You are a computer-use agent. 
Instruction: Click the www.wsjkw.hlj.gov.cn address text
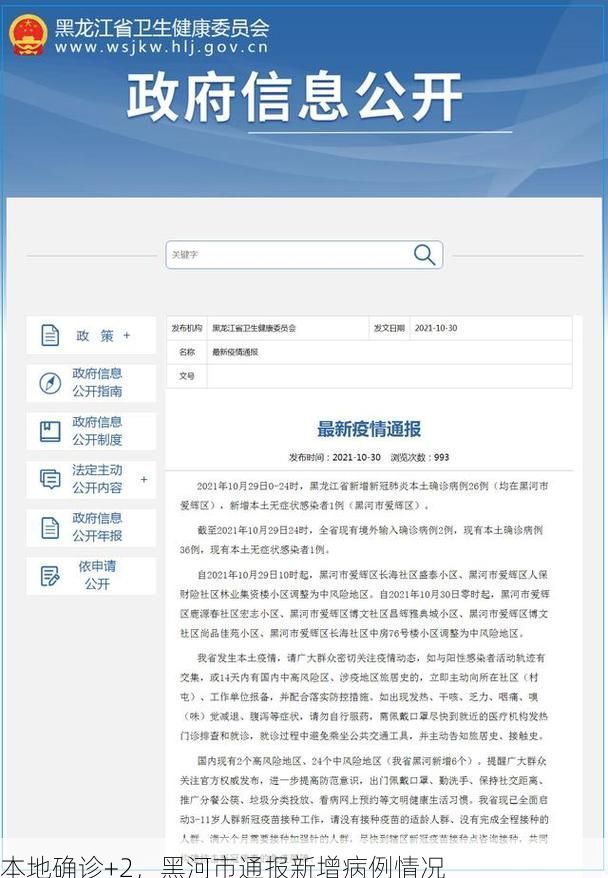point(162,47)
